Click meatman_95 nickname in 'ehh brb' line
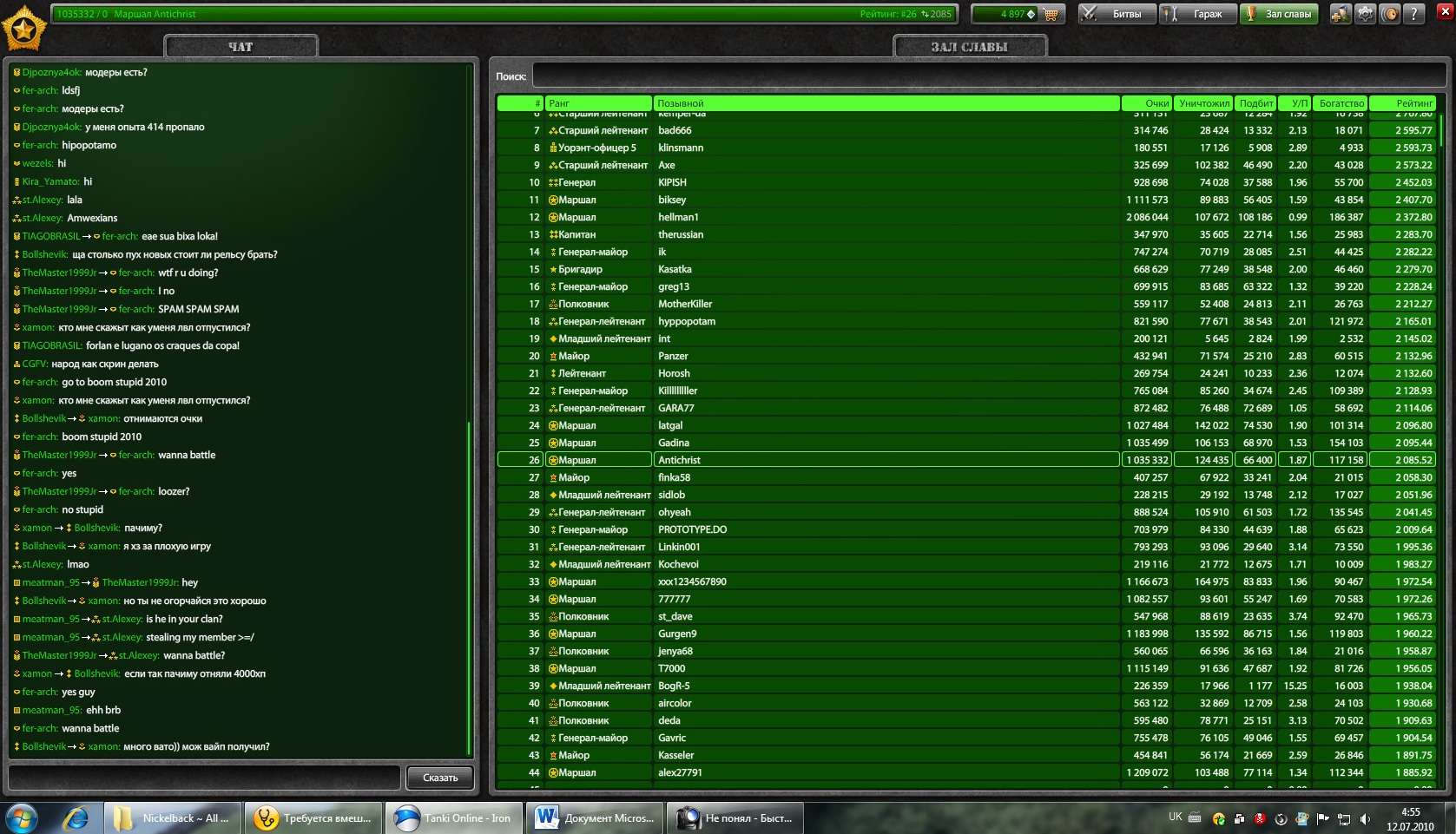Screen dimensions: 1456x834 (50, 710)
